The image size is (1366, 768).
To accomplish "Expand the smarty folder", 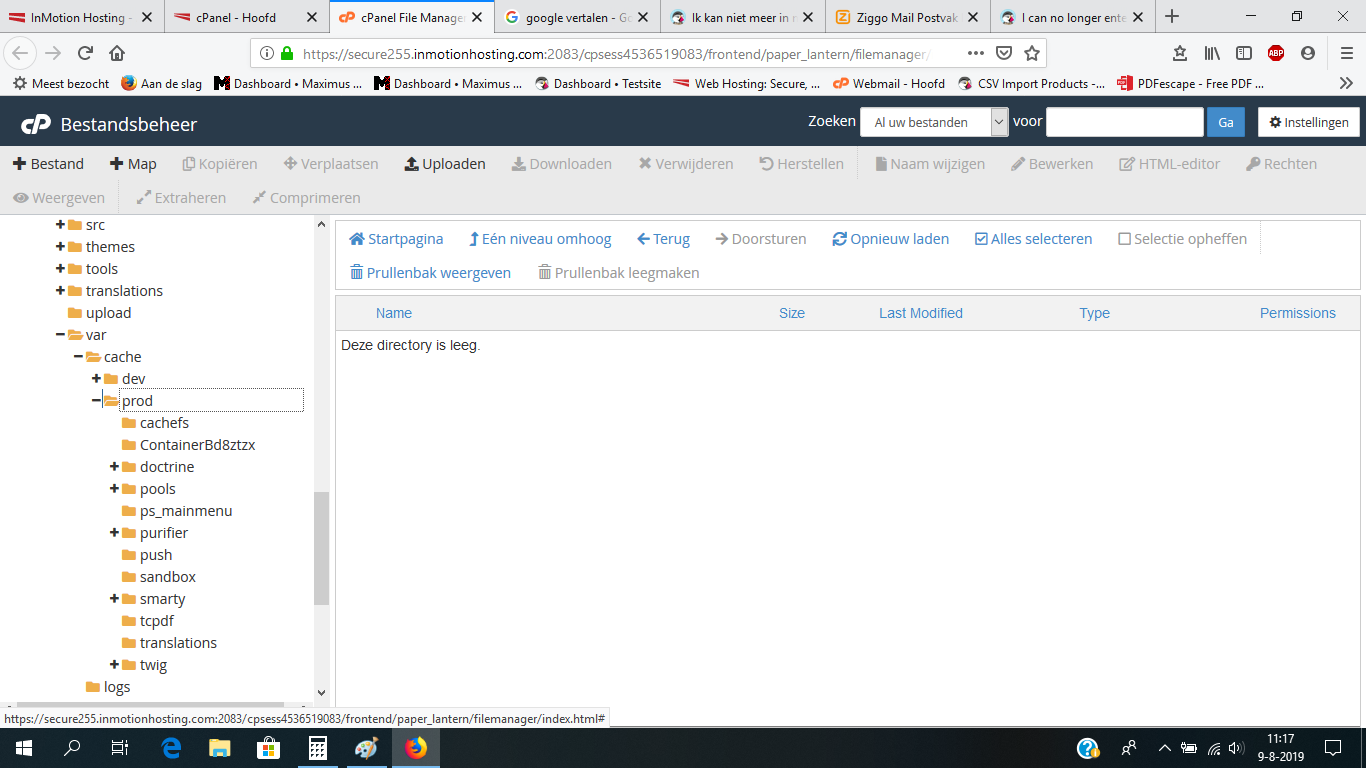I will pyautogui.click(x=115, y=599).
